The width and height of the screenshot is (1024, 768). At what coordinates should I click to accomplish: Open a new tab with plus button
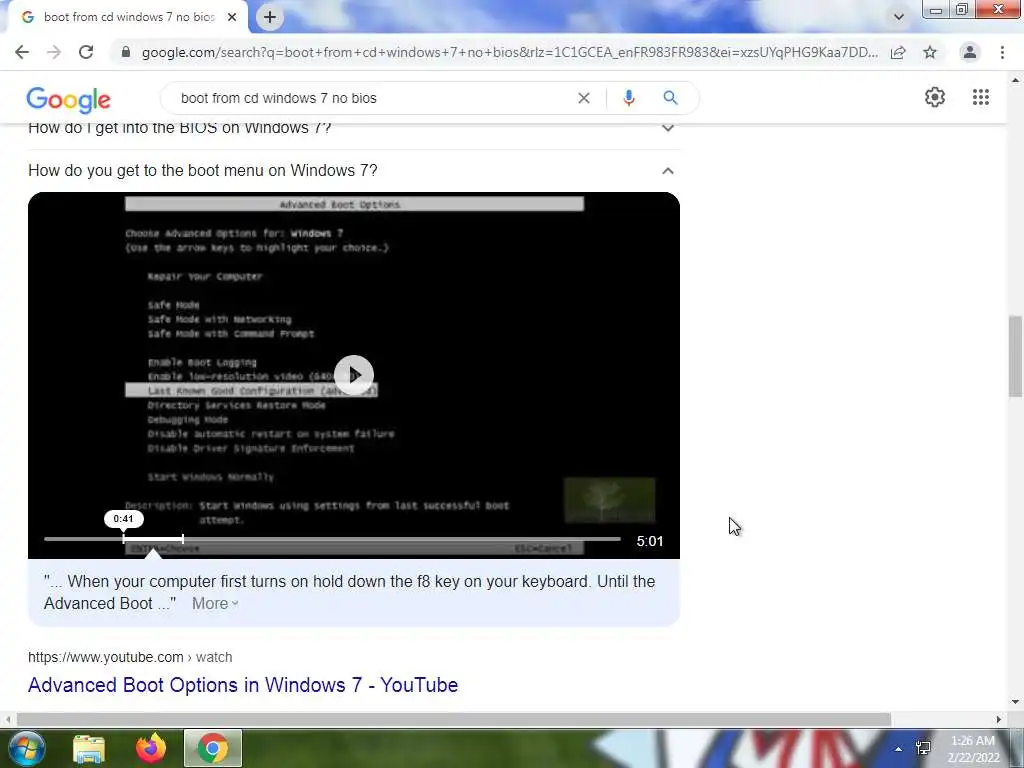tap(270, 17)
